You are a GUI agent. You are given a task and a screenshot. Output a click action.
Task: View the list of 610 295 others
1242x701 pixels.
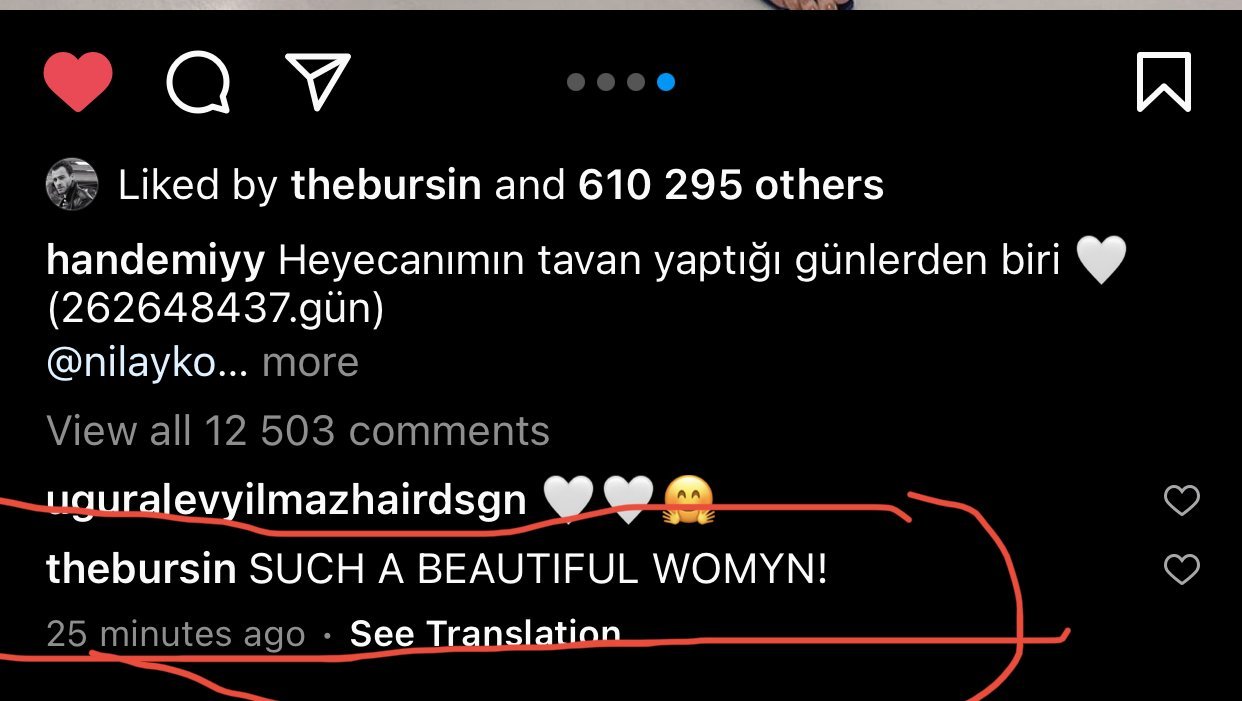pyautogui.click(x=731, y=185)
